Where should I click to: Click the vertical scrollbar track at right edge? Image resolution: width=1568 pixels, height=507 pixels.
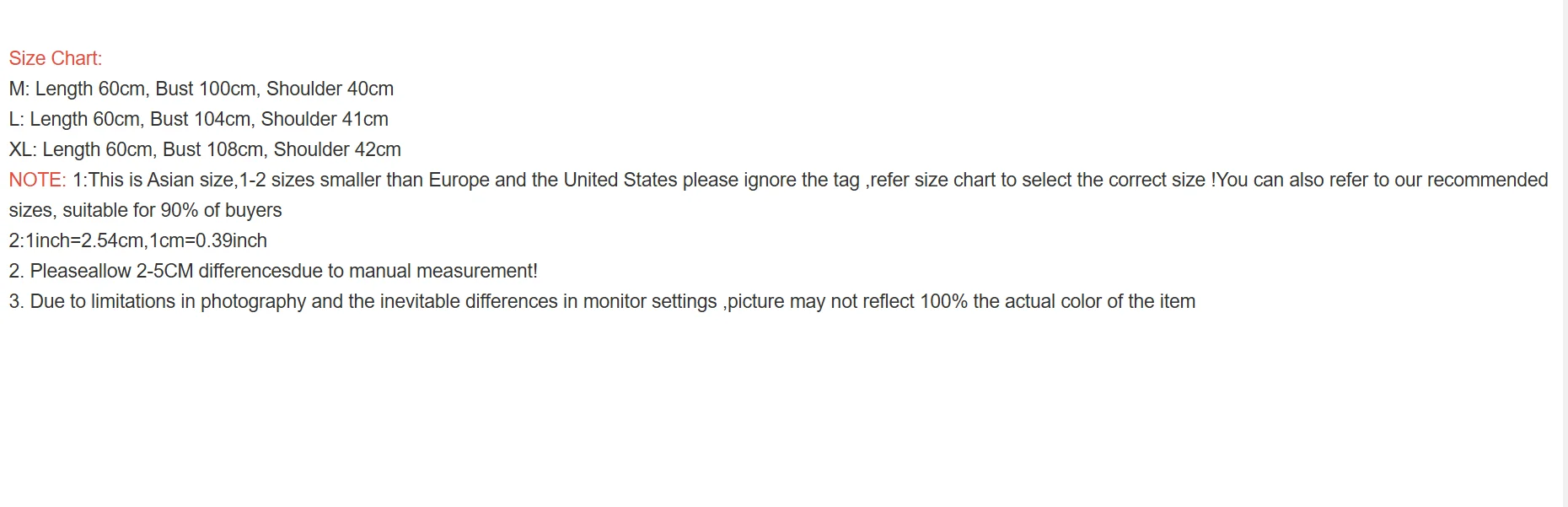point(1565,253)
